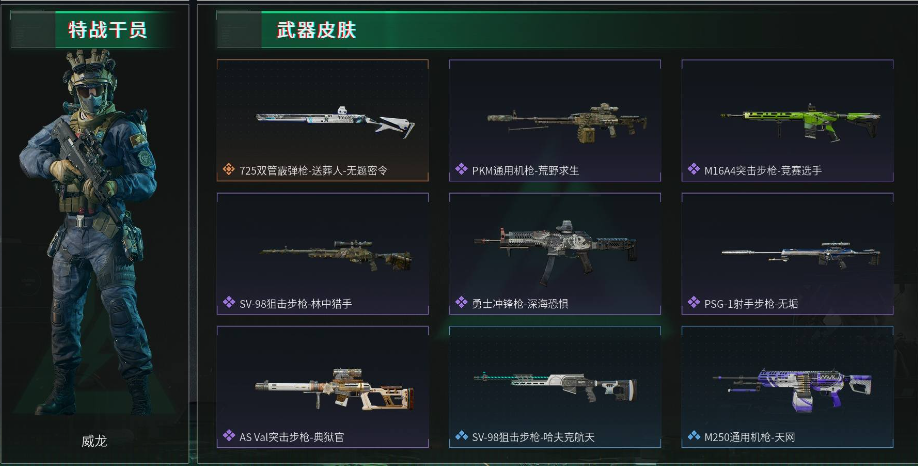Click the 威龙 operator character model

(x=91, y=231)
